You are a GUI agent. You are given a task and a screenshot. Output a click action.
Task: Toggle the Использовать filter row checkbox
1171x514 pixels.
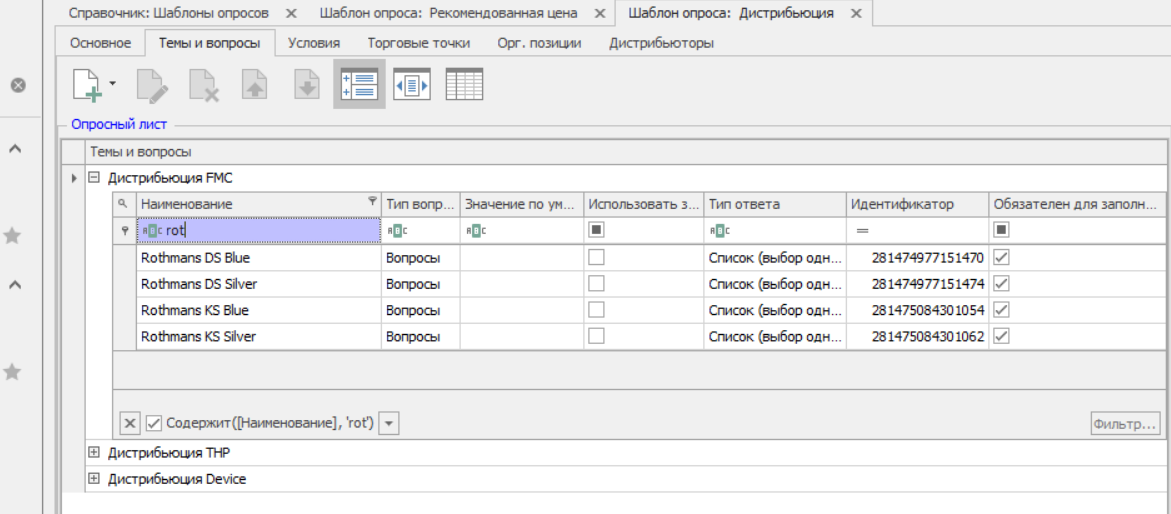[596, 230]
